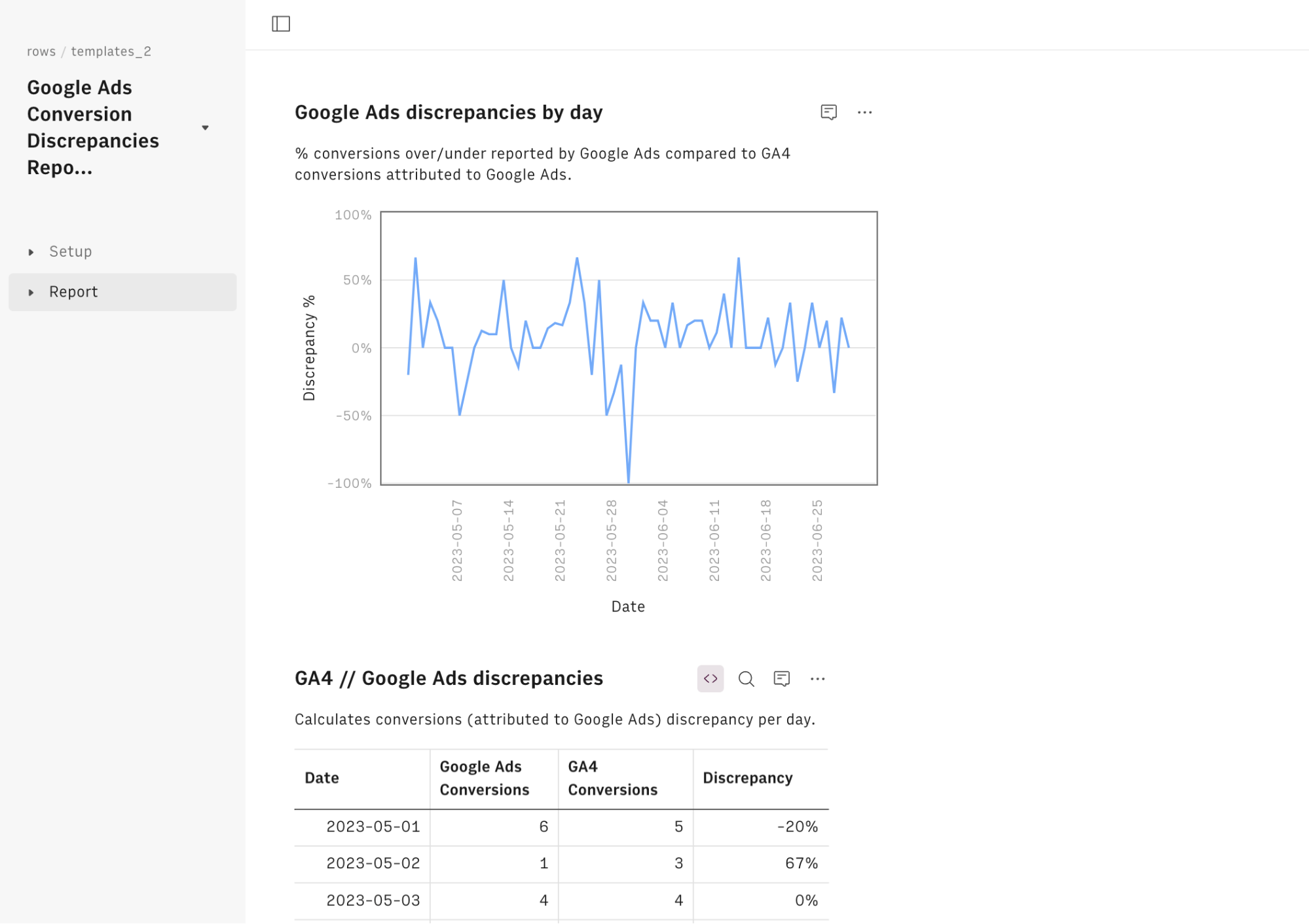1309x924 pixels.
Task: Click the Setup menu item in sidebar
Action: pos(70,251)
